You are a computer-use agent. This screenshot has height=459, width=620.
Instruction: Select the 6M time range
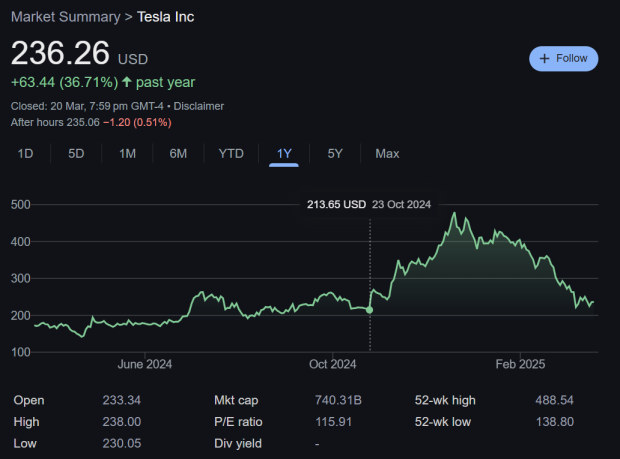(178, 153)
